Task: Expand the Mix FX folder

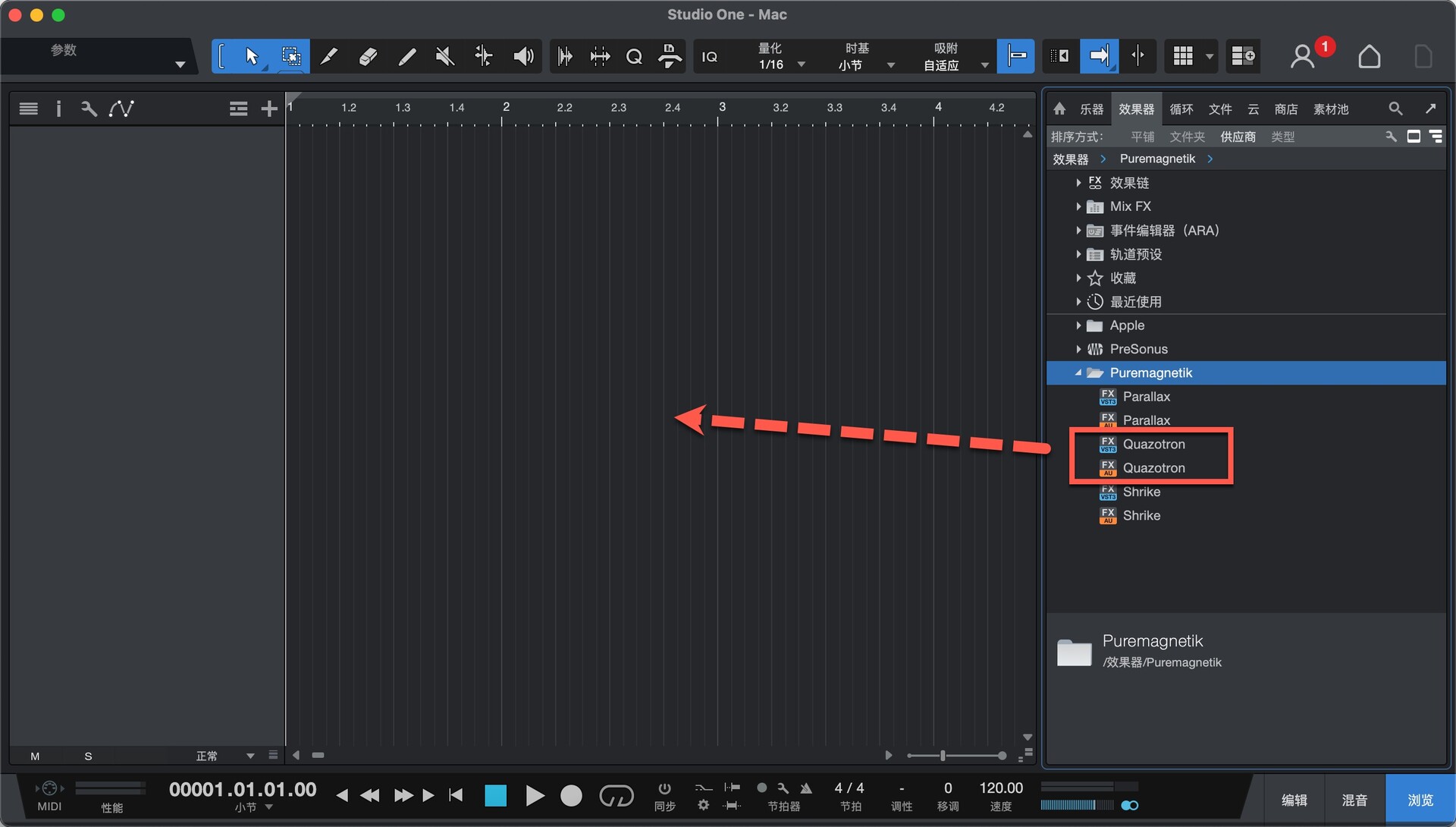Action: point(1078,206)
